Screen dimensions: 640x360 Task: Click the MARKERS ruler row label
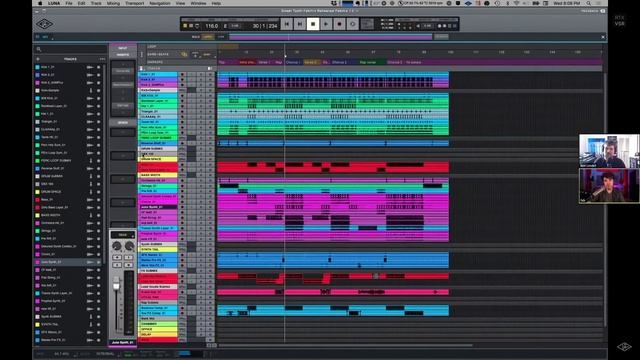pyautogui.click(x=155, y=62)
